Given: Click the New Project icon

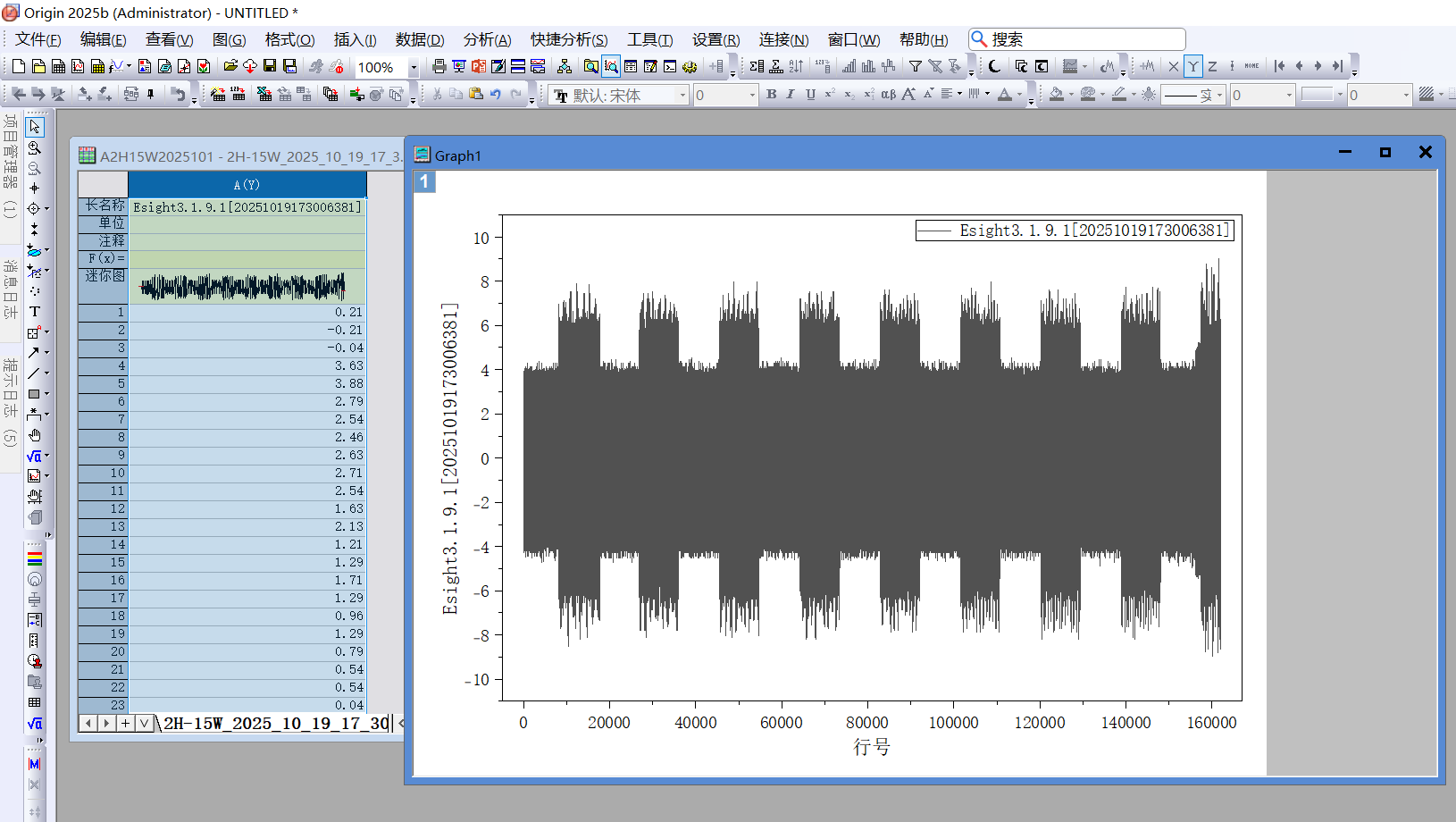Looking at the screenshot, I should coord(18,67).
